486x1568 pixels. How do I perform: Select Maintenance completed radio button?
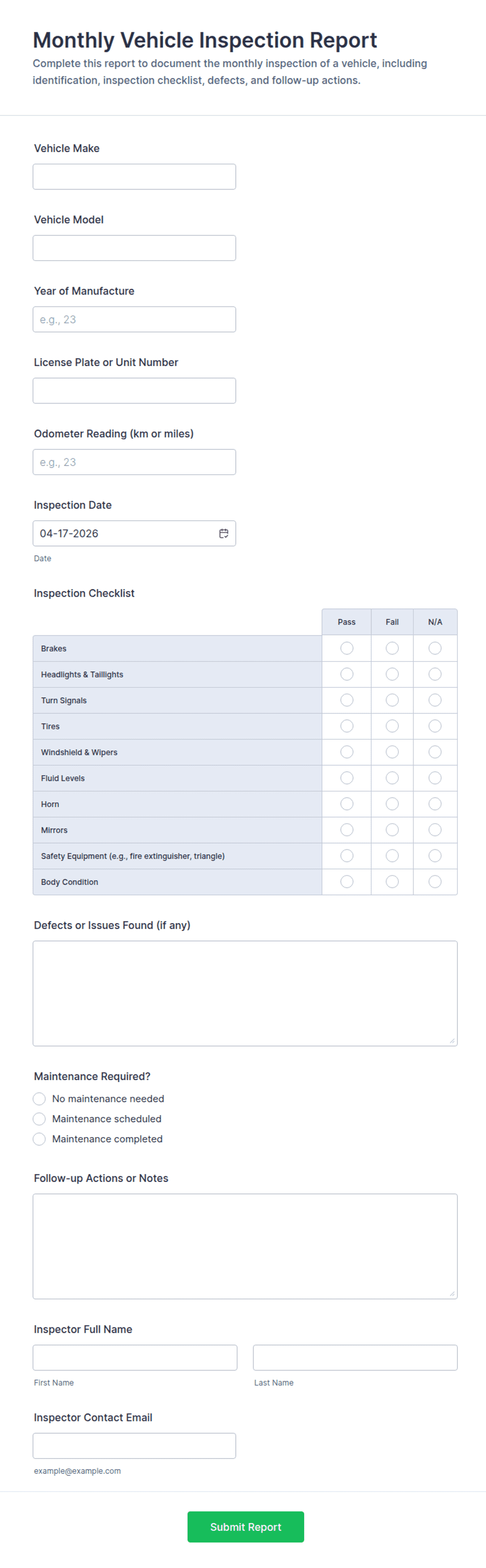click(x=40, y=1139)
